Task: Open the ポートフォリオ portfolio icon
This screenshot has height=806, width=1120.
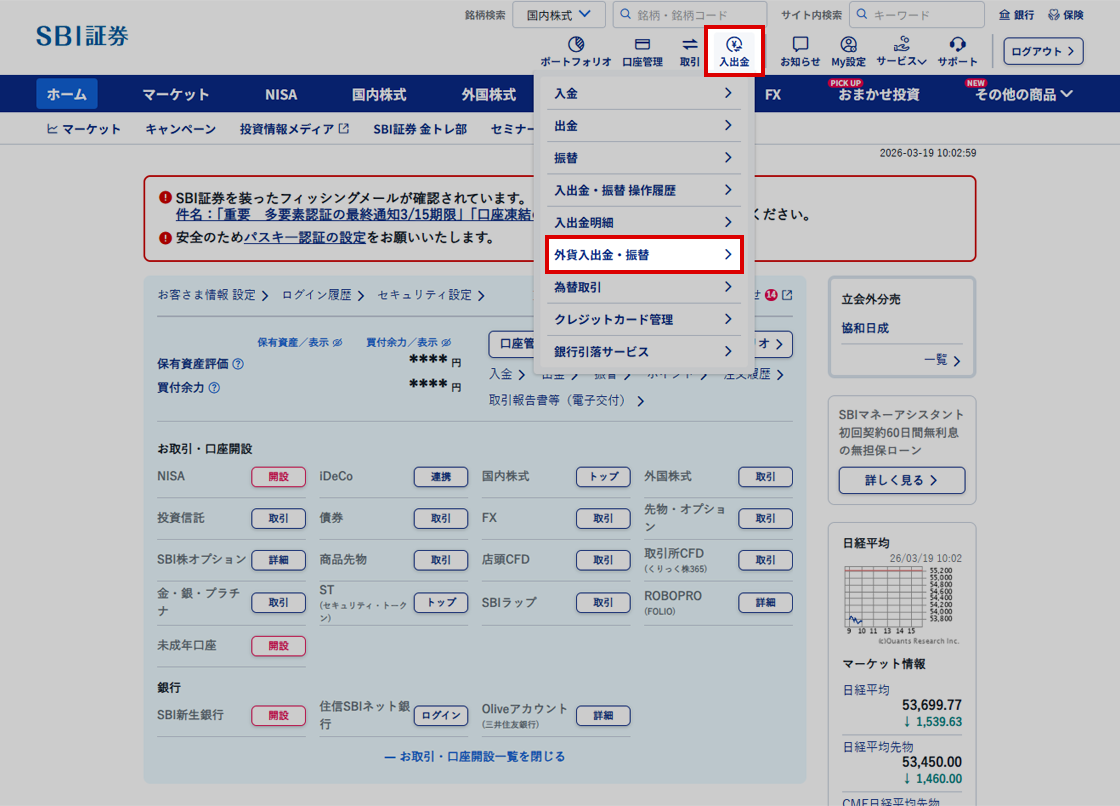Action: point(575,45)
